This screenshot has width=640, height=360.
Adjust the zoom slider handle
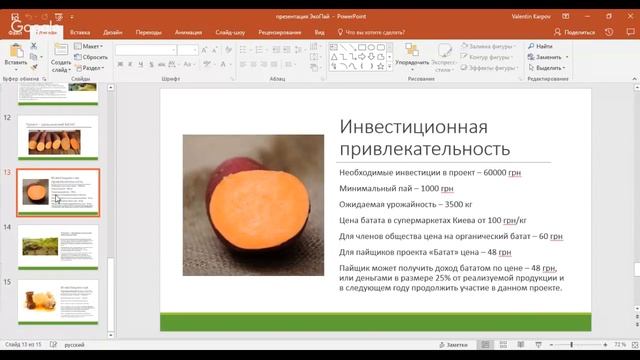571,345
